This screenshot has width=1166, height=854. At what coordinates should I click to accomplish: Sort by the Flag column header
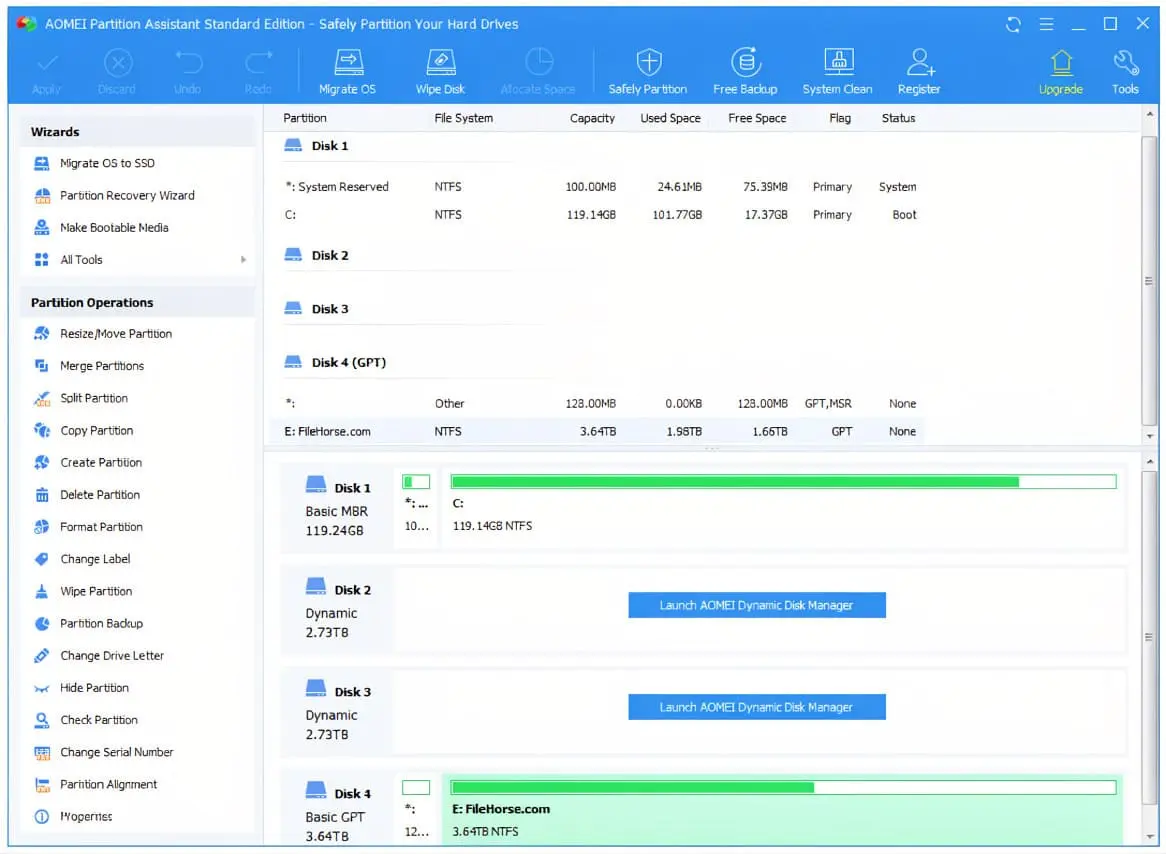pyautogui.click(x=840, y=118)
